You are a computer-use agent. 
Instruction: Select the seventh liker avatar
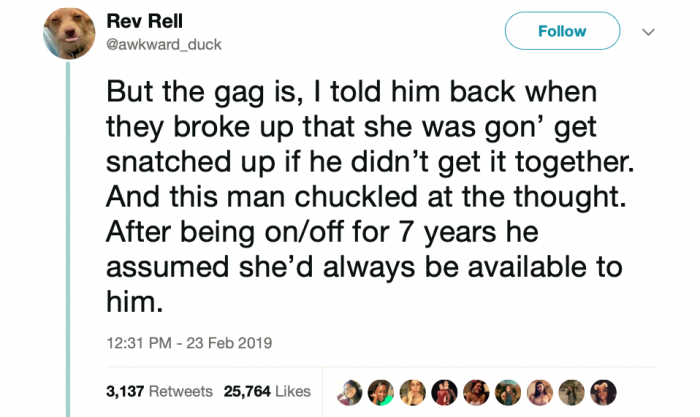540,392
